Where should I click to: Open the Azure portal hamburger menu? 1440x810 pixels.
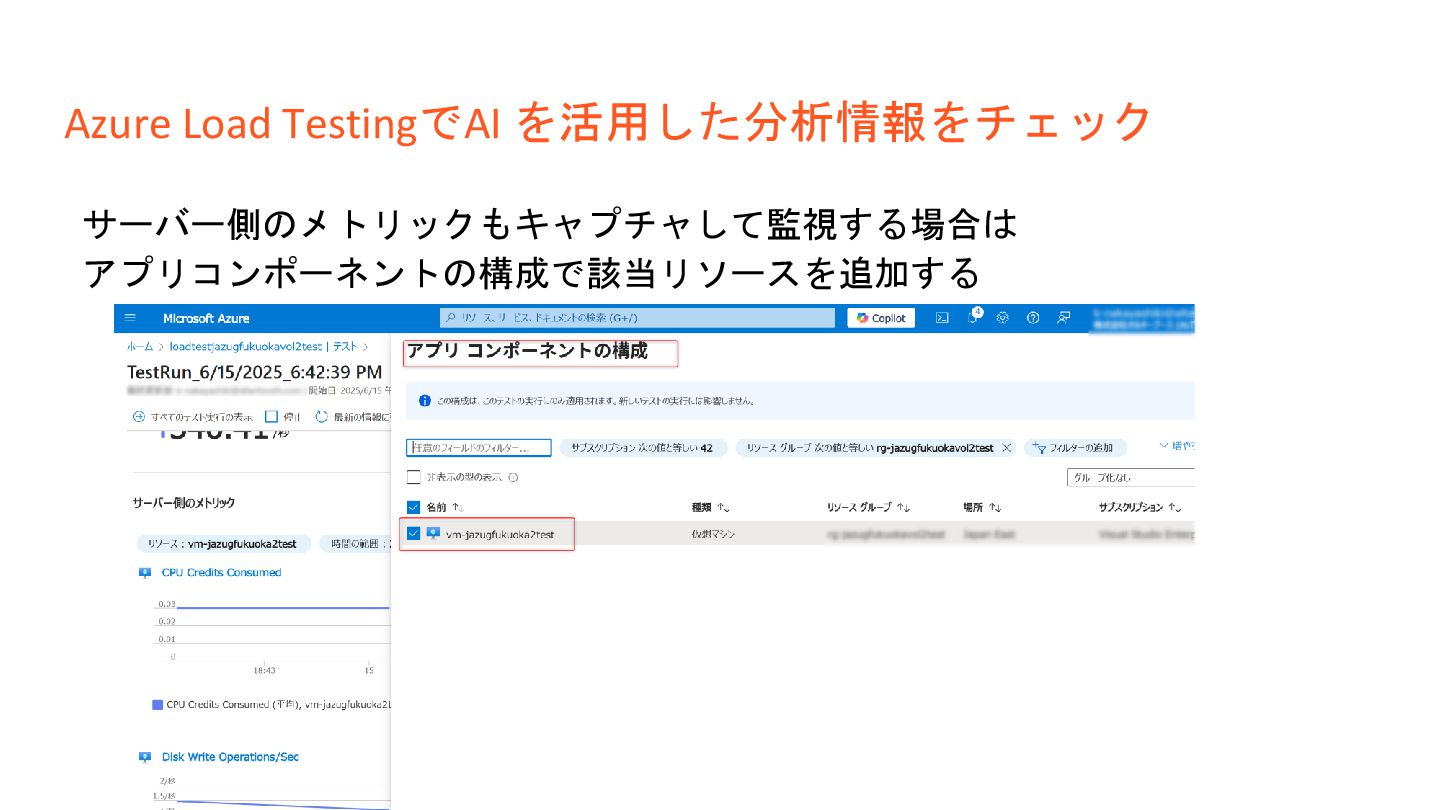click(130, 318)
